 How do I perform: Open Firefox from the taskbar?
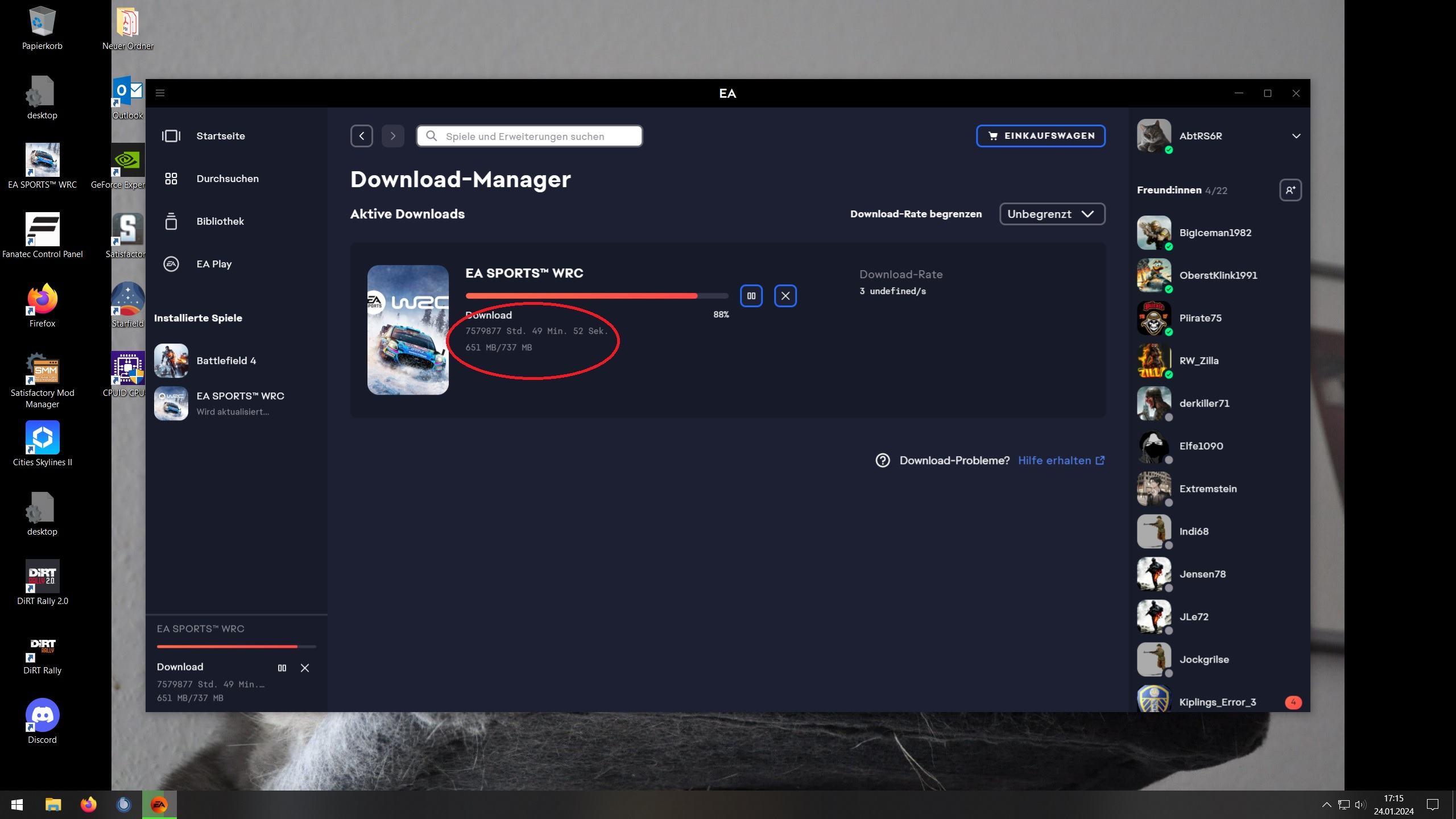88,805
